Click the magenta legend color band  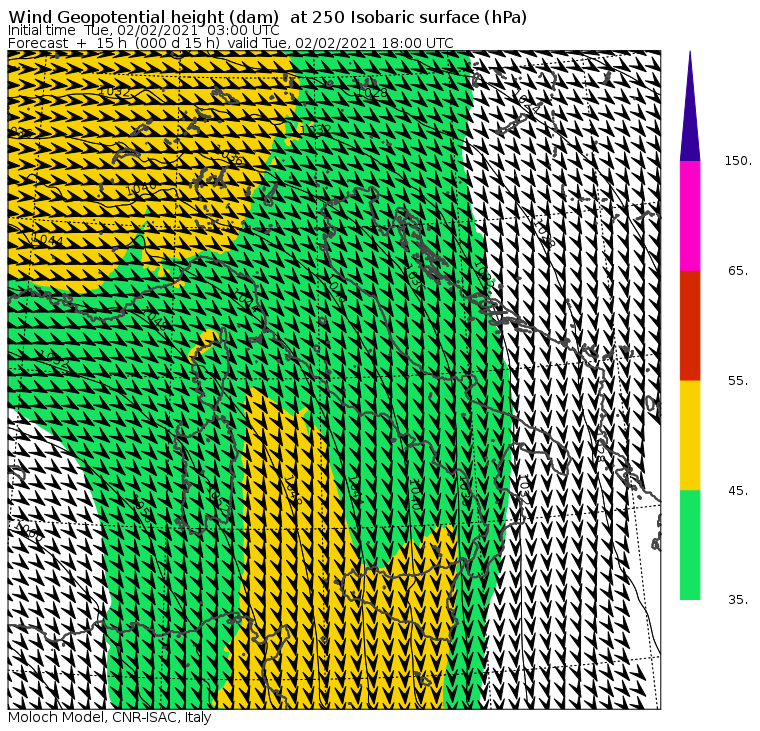click(x=690, y=216)
